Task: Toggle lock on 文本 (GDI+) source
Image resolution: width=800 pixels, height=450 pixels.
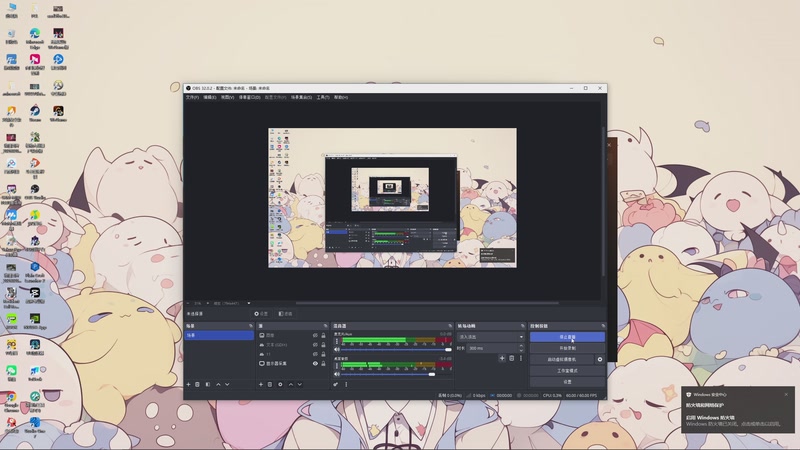Action: click(323, 344)
